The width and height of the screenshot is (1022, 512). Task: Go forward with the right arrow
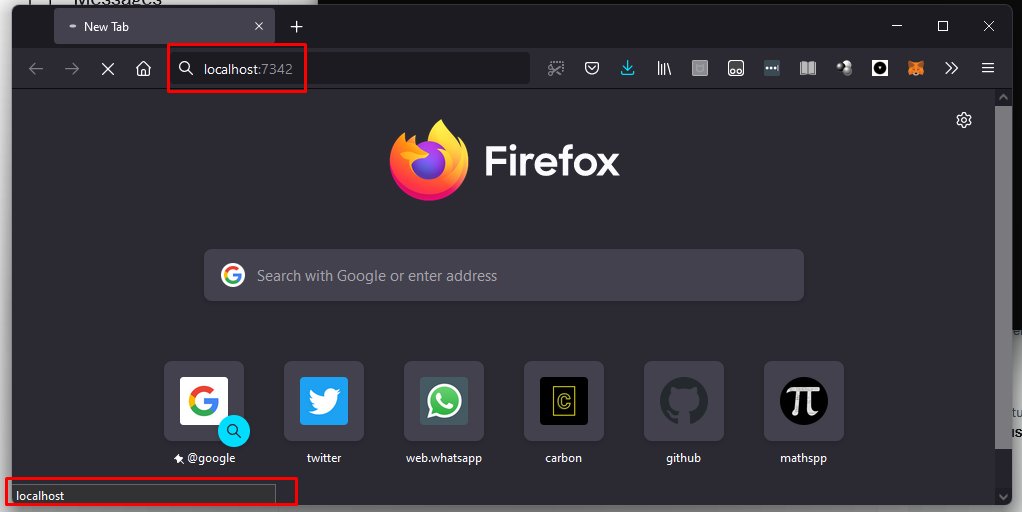(72, 68)
